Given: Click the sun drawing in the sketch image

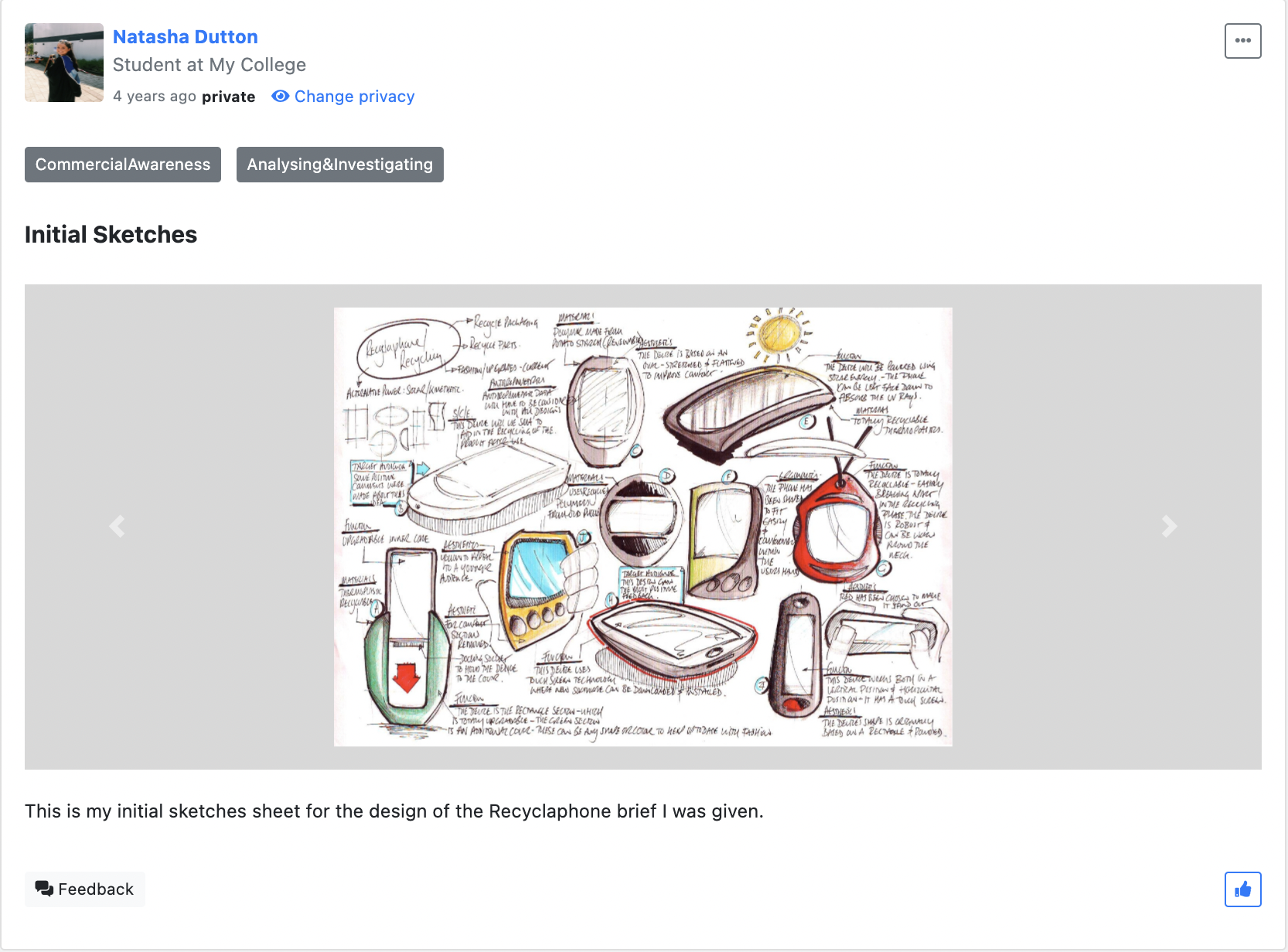Looking at the screenshot, I should coord(779,335).
